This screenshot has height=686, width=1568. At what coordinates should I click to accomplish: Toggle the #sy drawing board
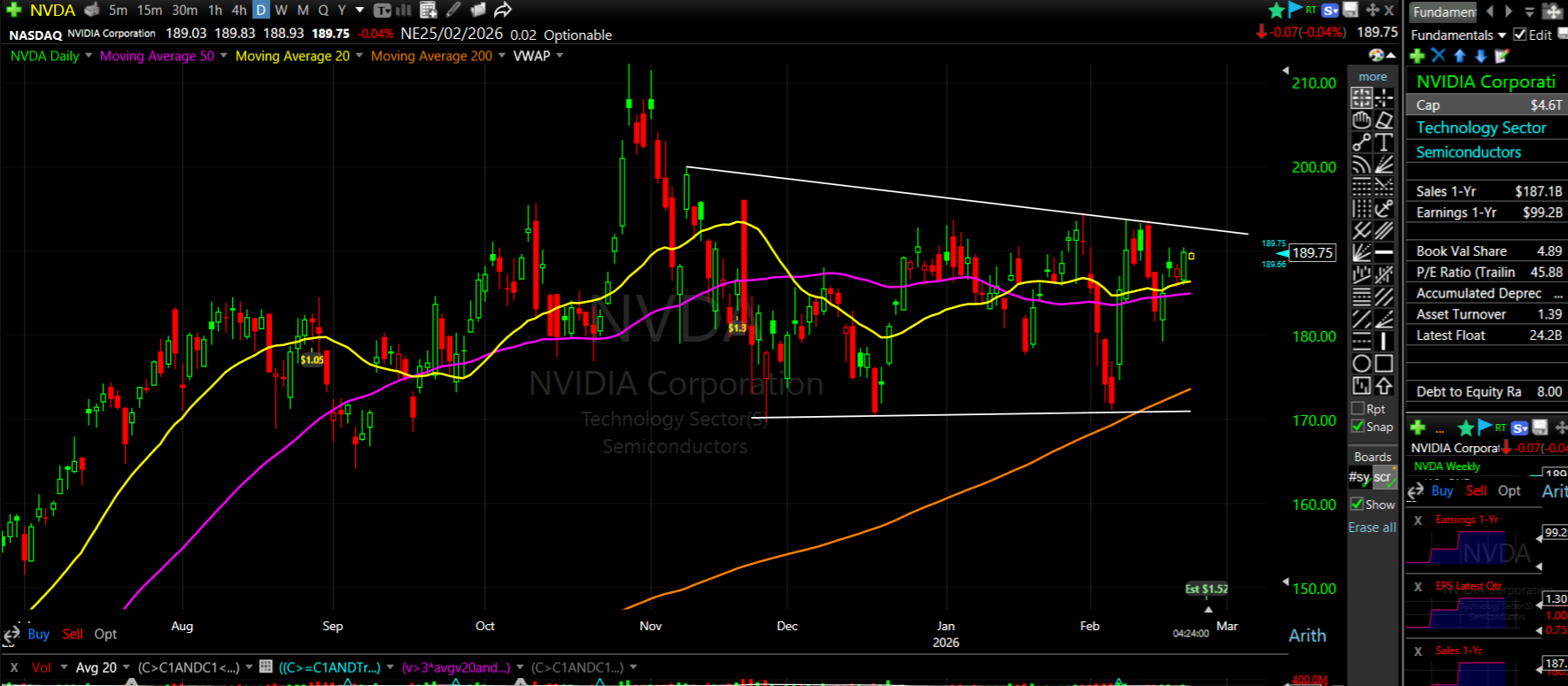[1359, 477]
